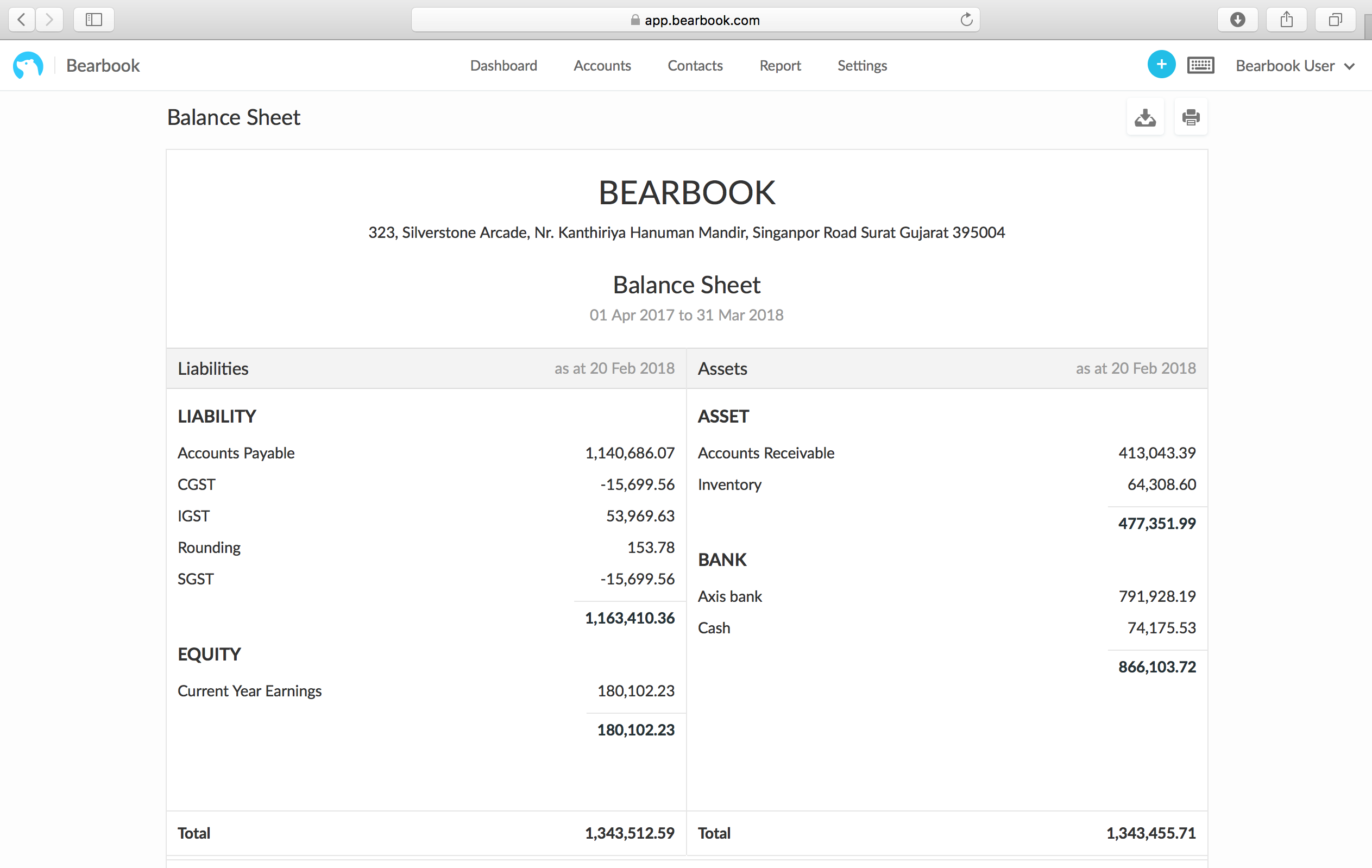Click the Bearbook bear logo icon
Image resolution: width=1372 pixels, height=868 pixels.
click(28, 66)
